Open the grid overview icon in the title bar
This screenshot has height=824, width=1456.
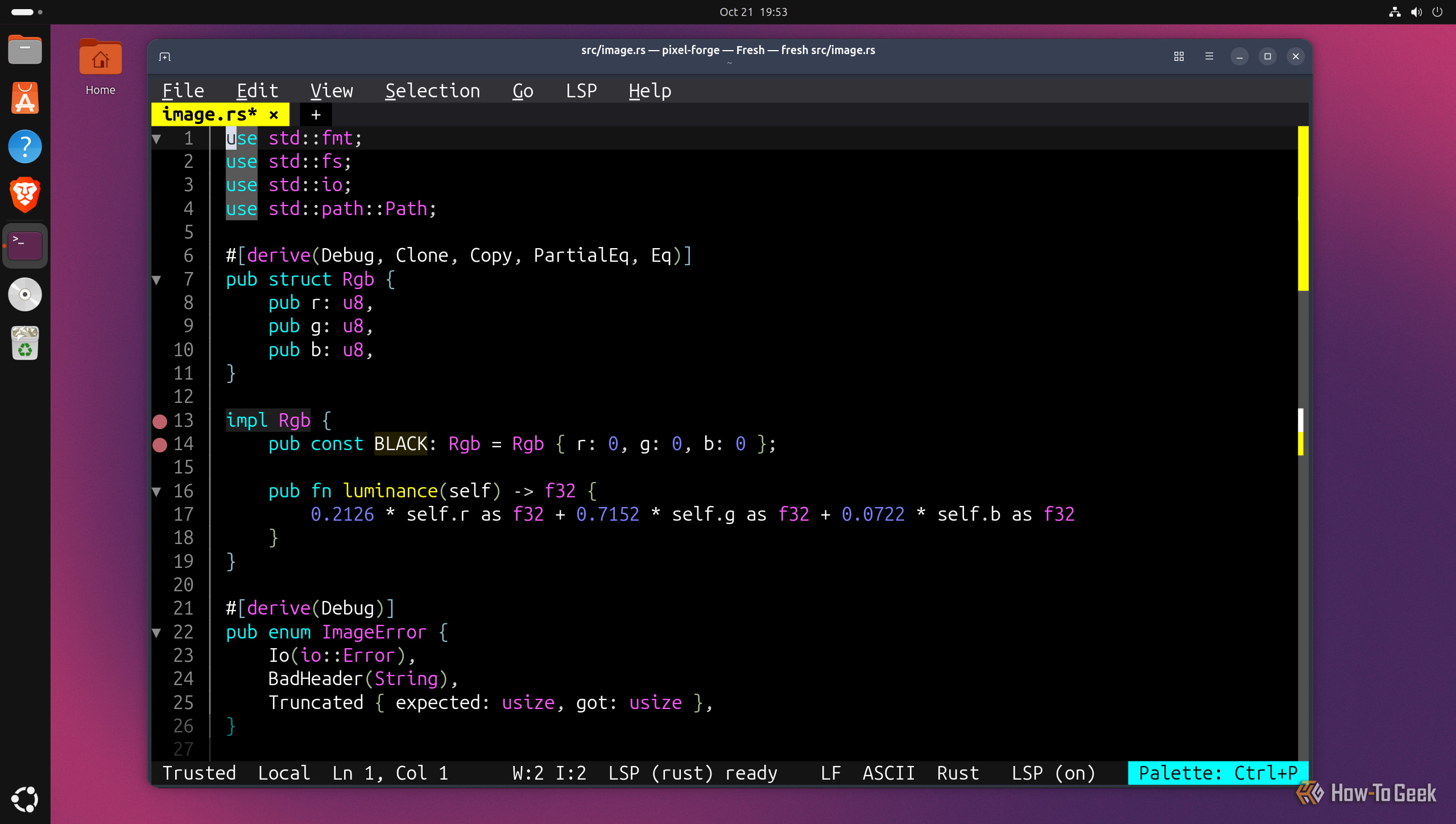click(1179, 56)
